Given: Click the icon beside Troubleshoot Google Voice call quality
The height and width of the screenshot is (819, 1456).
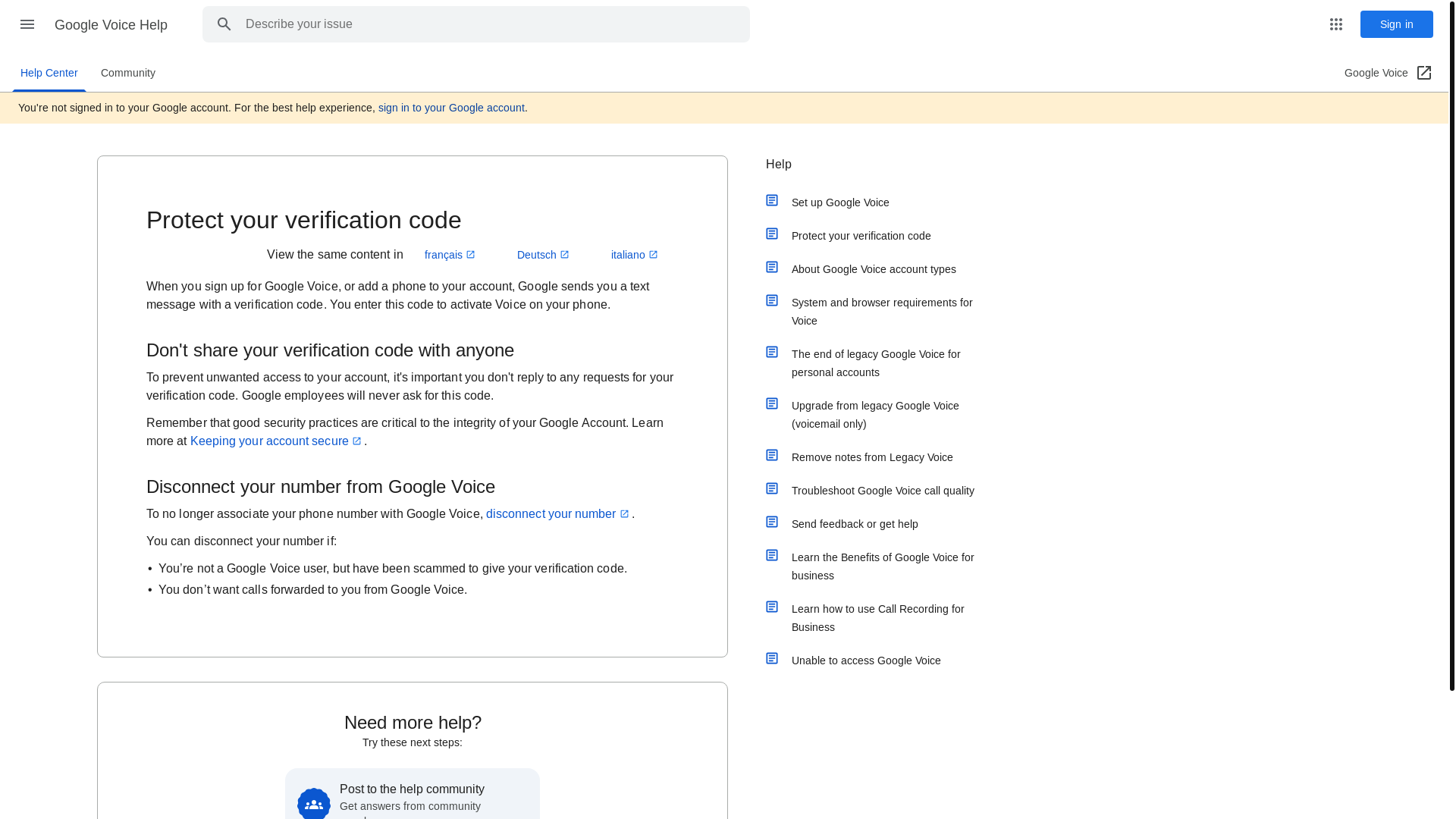Looking at the screenshot, I should [x=772, y=488].
